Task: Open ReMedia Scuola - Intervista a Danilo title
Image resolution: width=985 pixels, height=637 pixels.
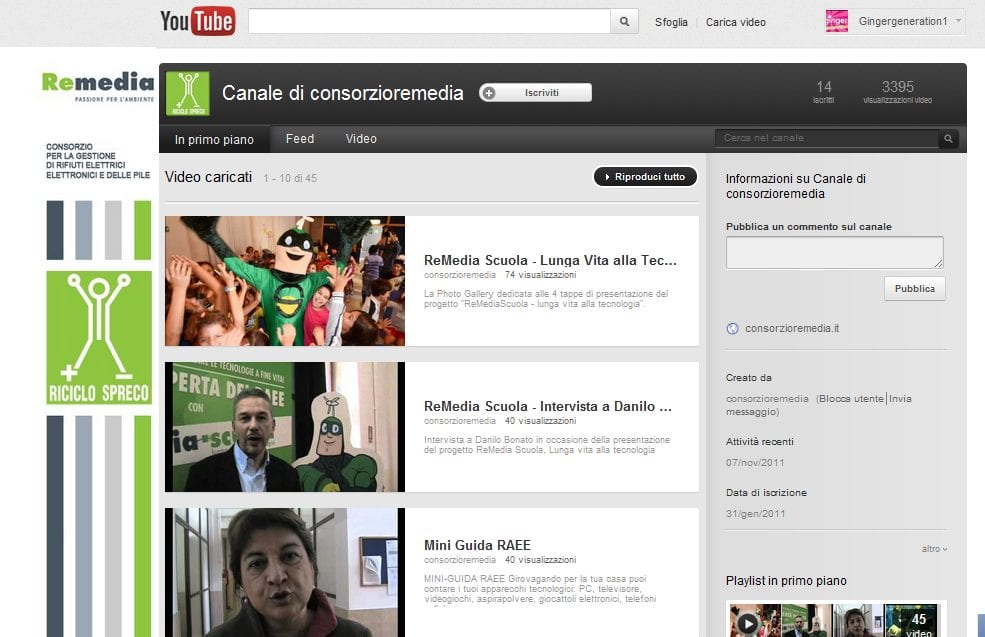Action: point(548,406)
